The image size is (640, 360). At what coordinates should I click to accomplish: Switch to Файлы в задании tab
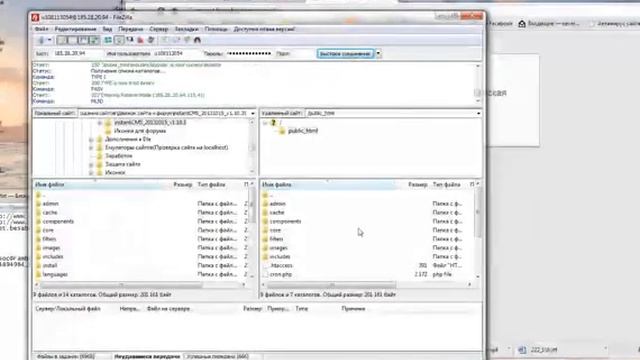[x=66, y=356]
